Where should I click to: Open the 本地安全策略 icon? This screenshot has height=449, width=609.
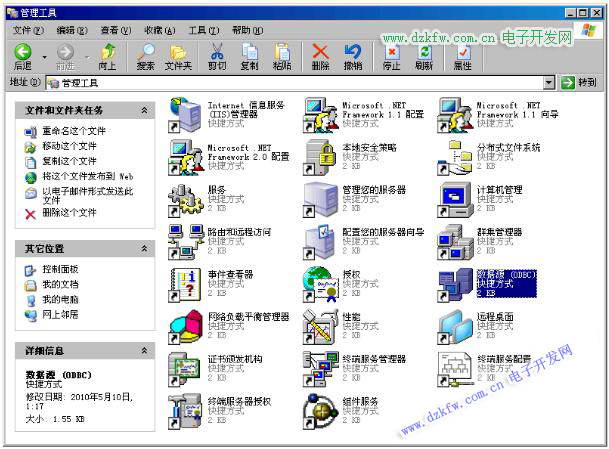(320, 153)
